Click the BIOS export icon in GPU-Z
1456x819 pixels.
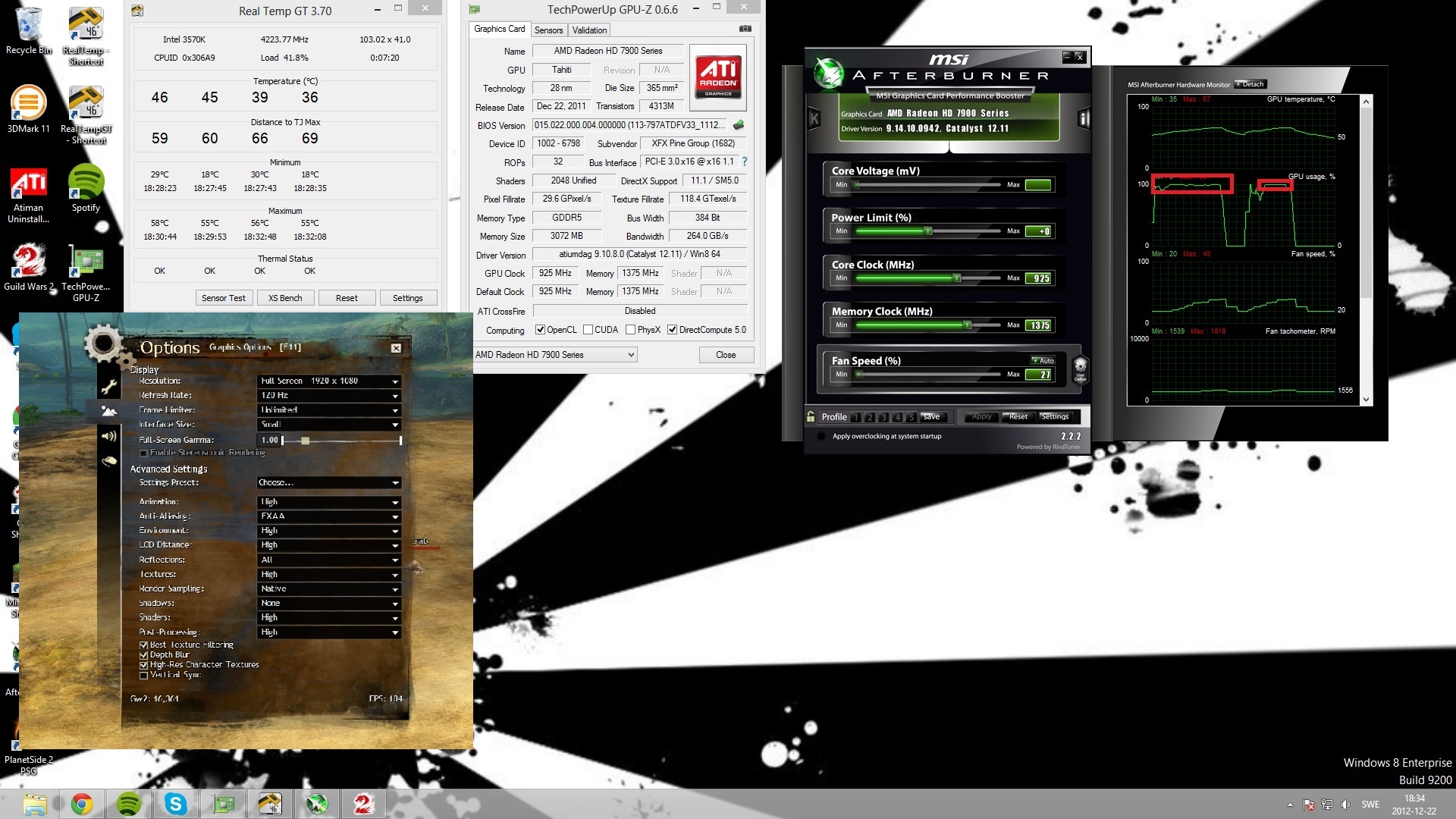(x=739, y=125)
